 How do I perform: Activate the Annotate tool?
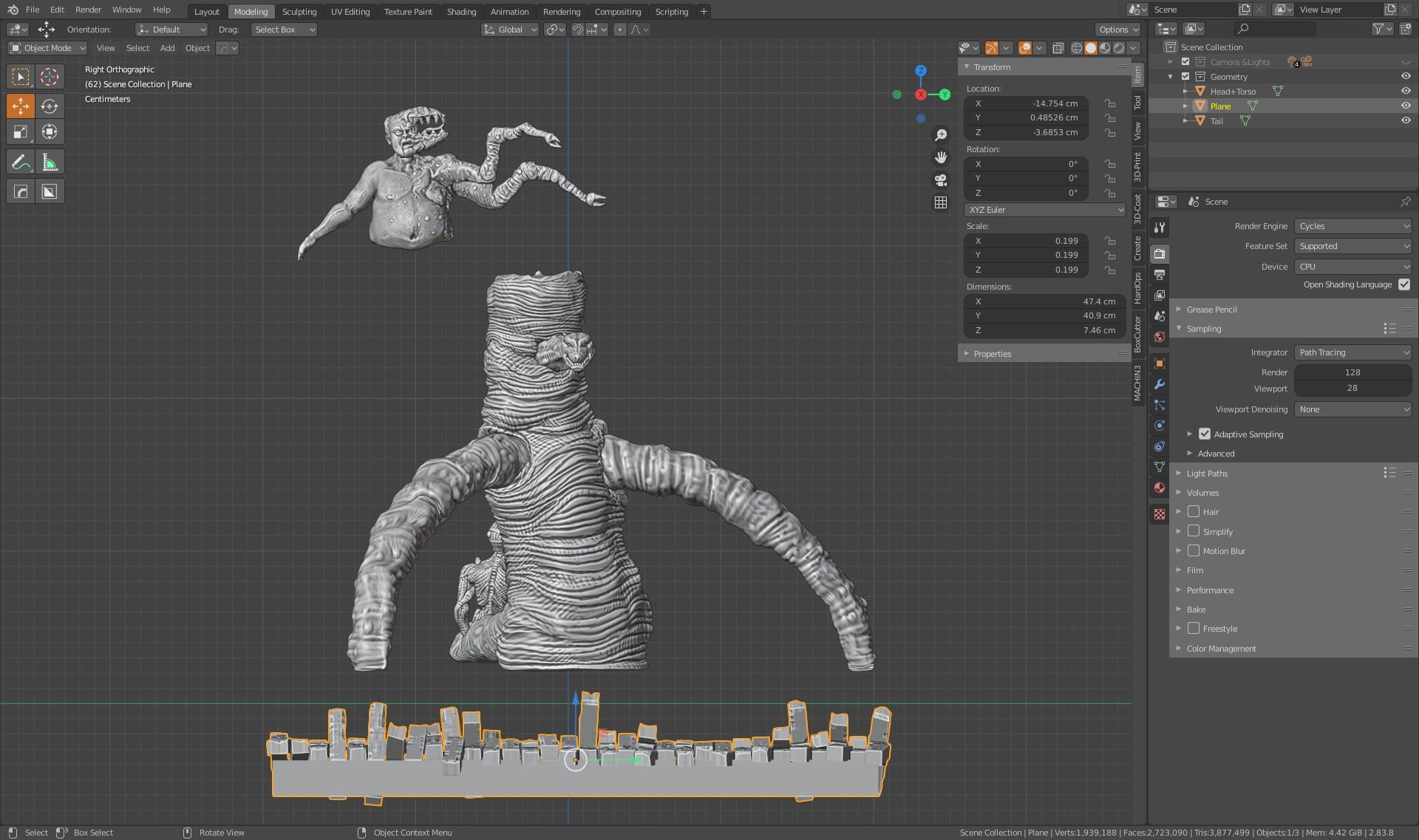coord(20,161)
